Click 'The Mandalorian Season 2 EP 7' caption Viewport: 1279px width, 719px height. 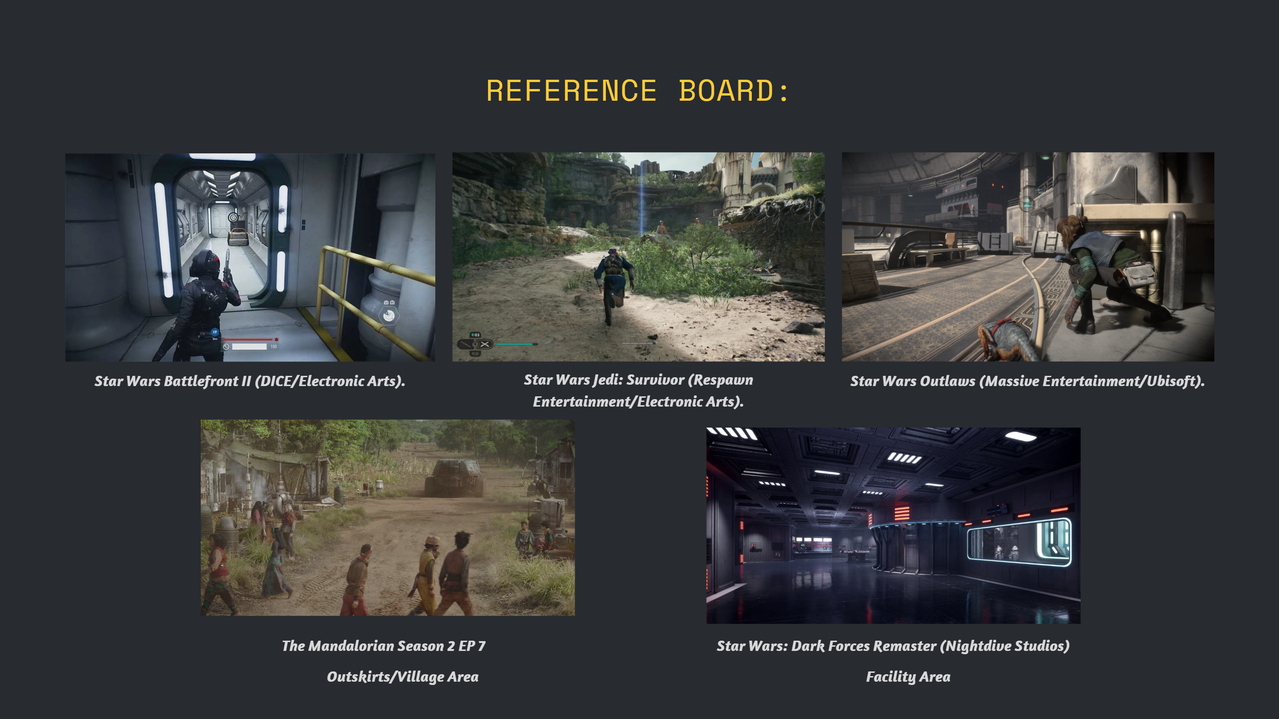(384, 646)
